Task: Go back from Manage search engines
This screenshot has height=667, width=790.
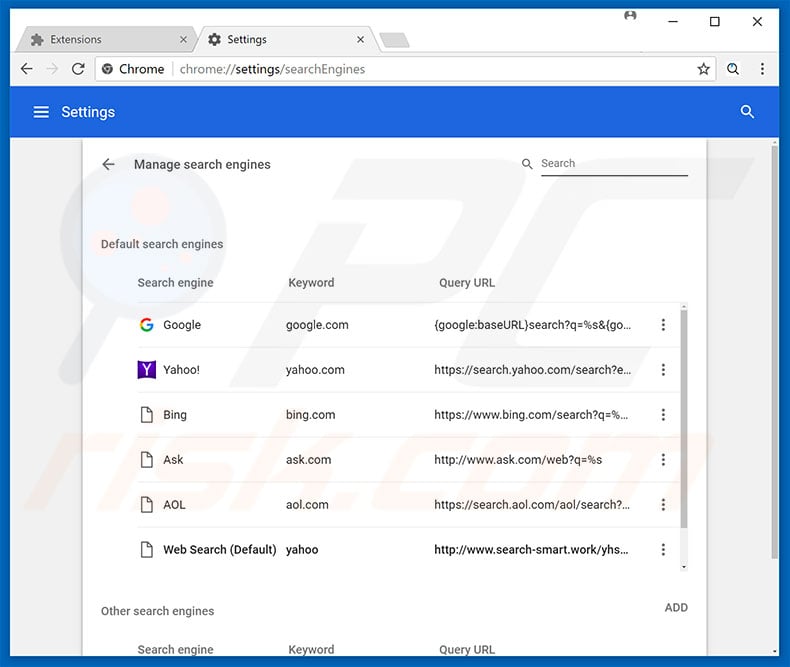Action: point(108,164)
